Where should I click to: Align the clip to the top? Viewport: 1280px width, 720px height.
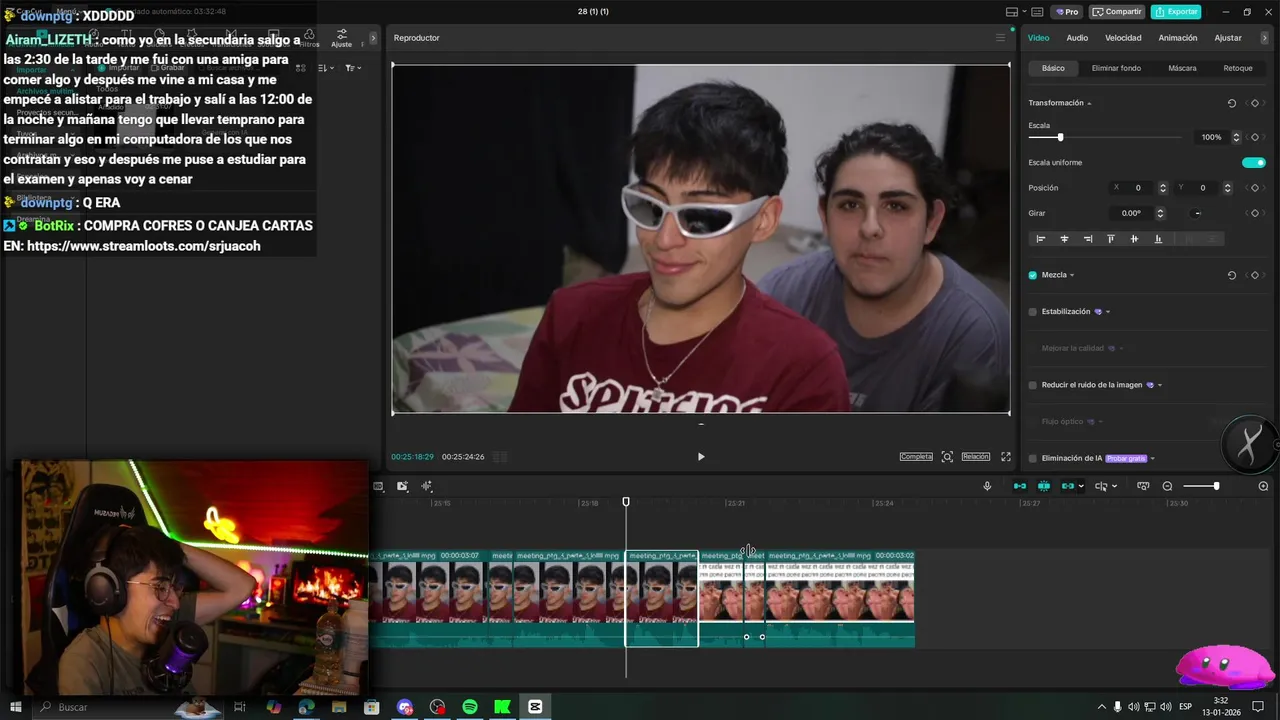[1111, 239]
